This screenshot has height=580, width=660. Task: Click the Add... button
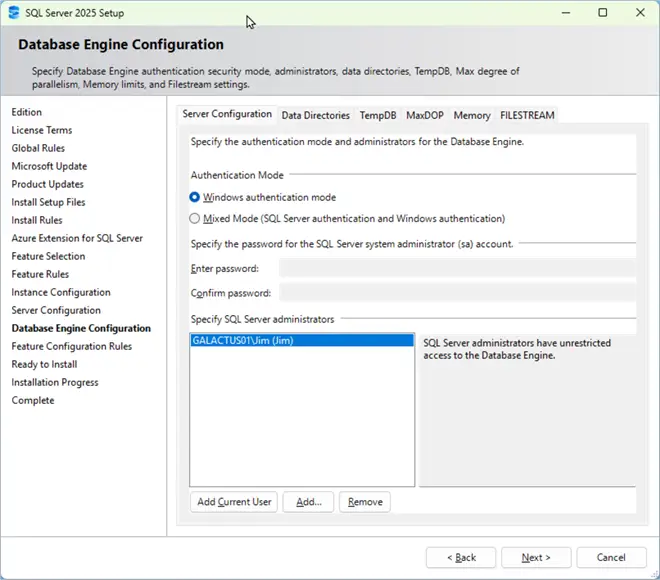(x=309, y=502)
